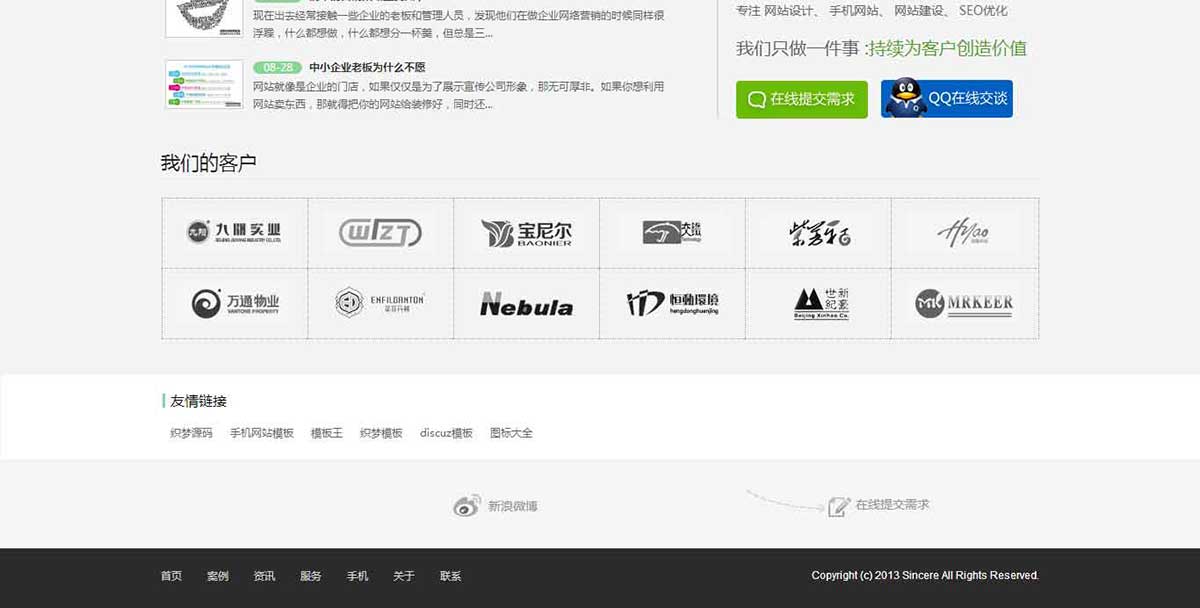Start a chat via QQ在线交谈 button
The image size is (1200, 608).
946,99
